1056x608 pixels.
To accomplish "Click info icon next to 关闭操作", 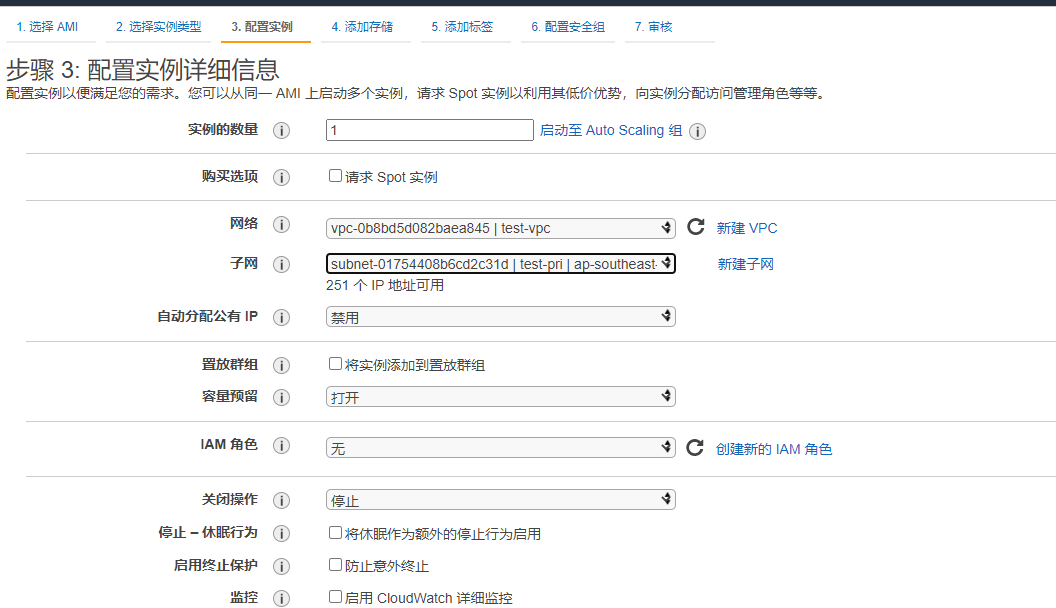I will coord(282,500).
